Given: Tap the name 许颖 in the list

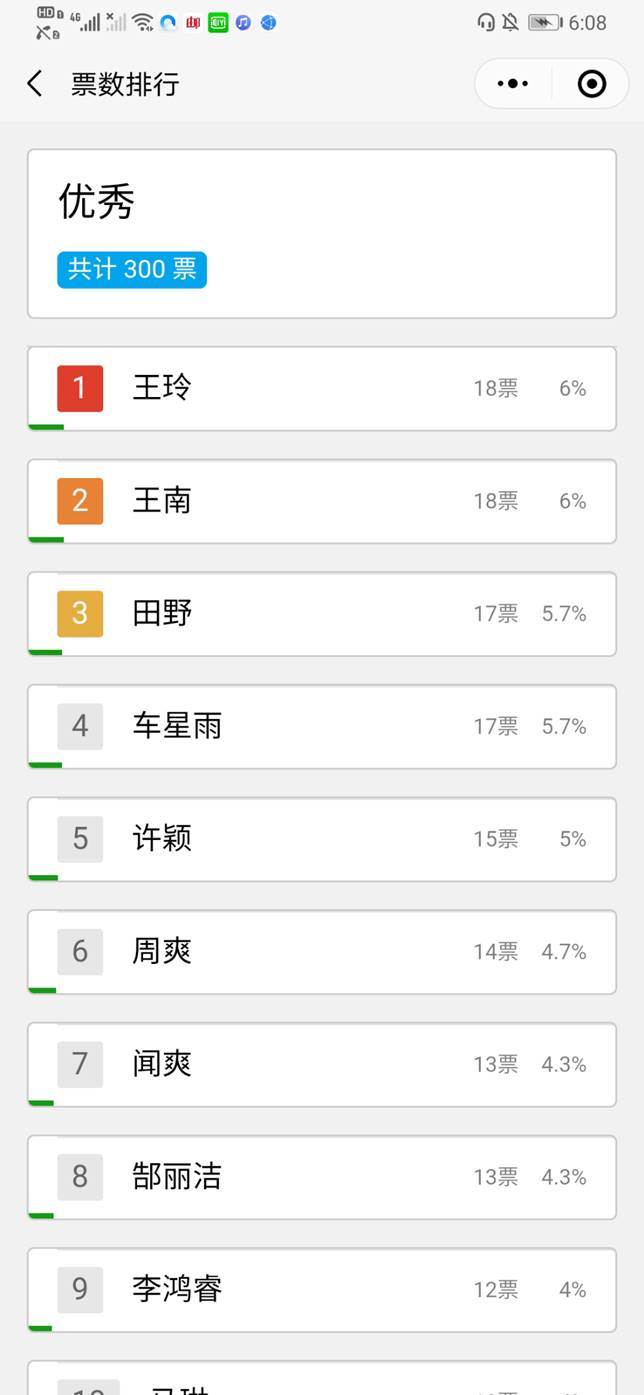Looking at the screenshot, I should 162,839.
